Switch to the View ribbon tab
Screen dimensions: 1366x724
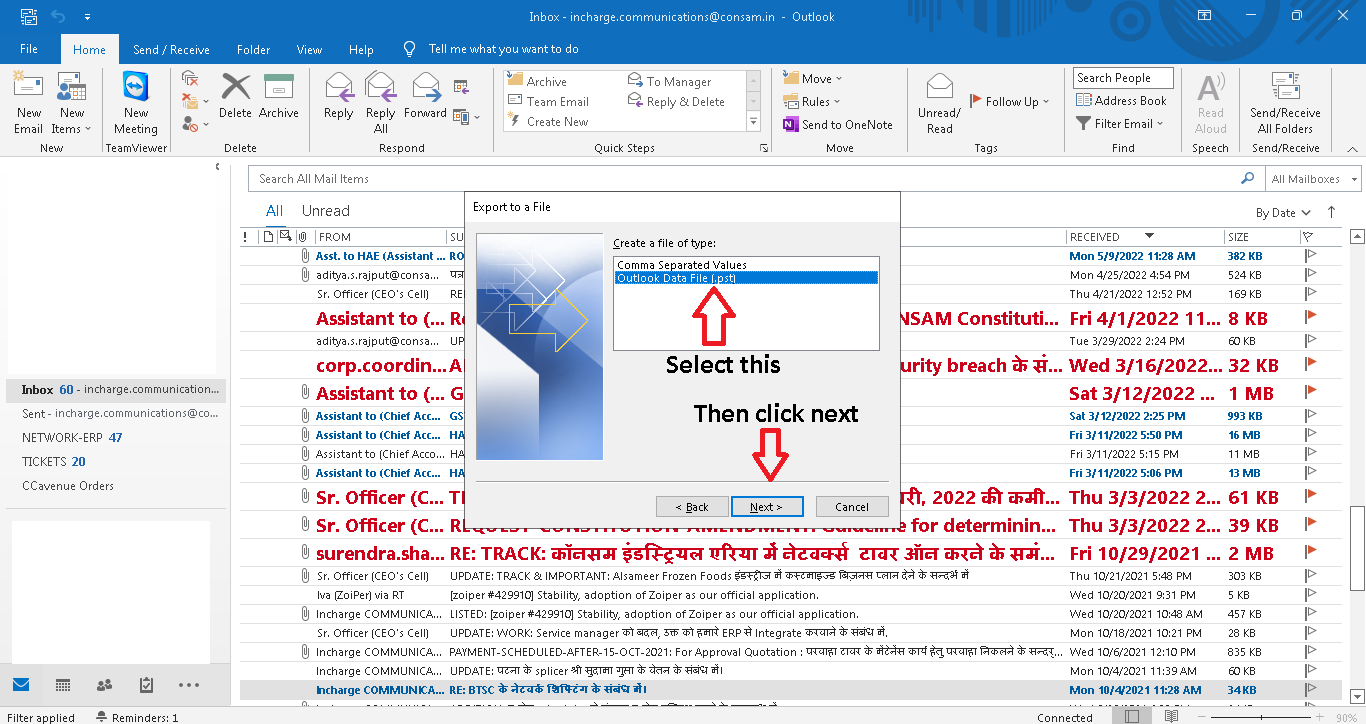[x=309, y=49]
